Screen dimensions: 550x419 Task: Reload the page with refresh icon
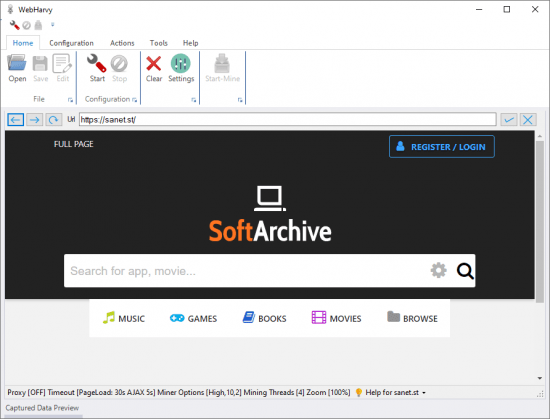[x=53, y=120]
